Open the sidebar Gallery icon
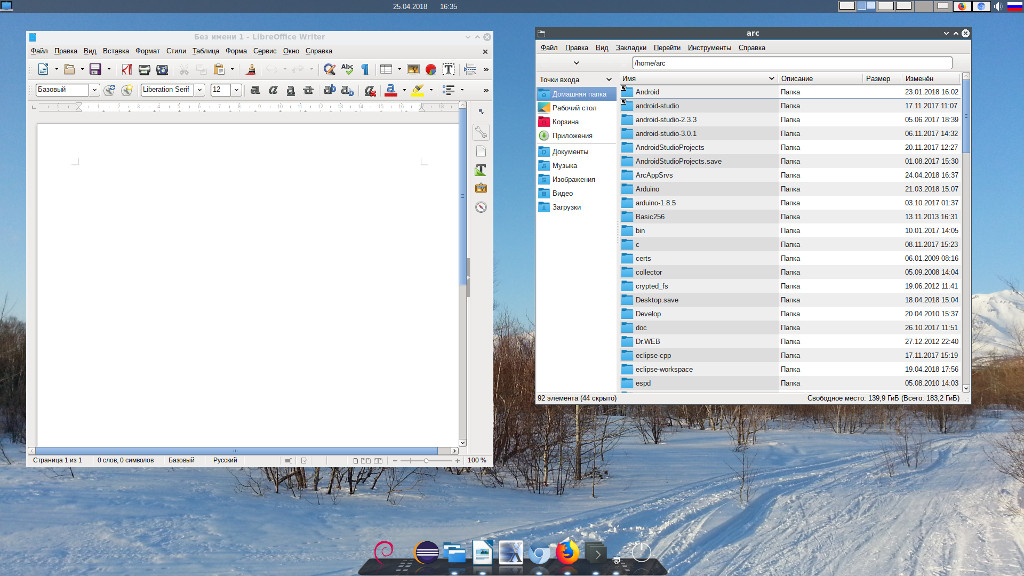The height and width of the screenshot is (576, 1024). (481, 188)
